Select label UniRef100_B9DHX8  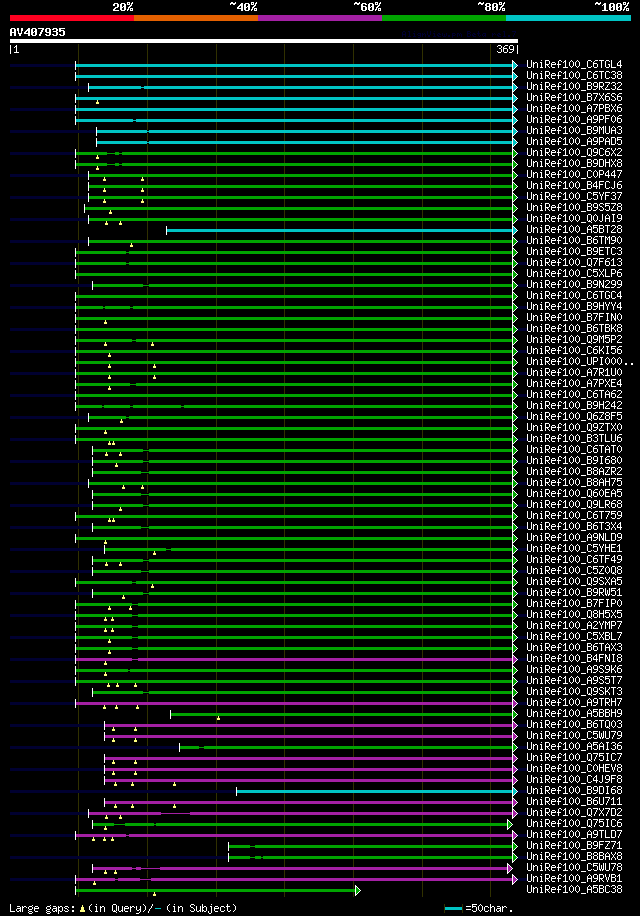[x=574, y=164]
